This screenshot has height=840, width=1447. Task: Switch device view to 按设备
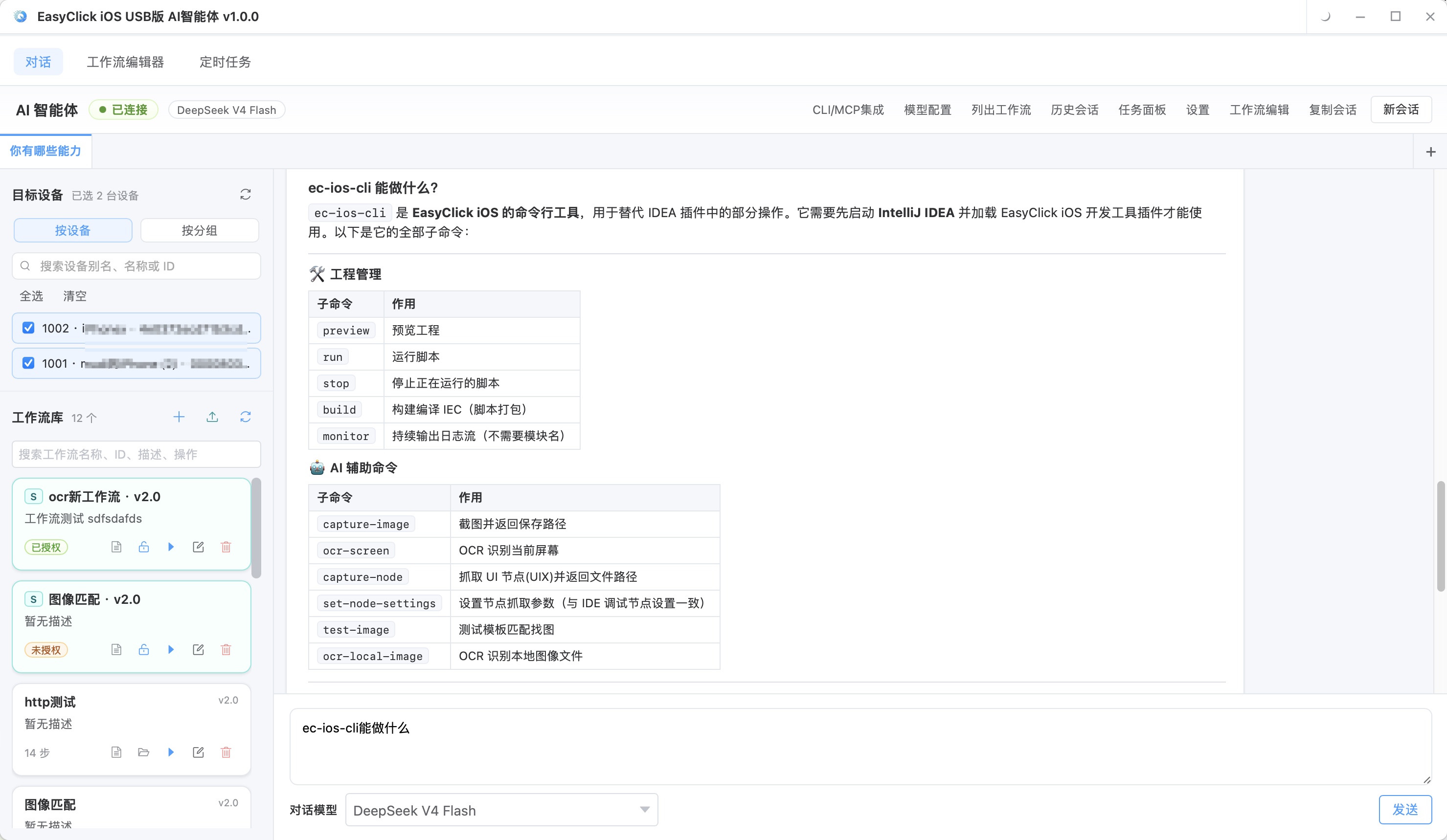pos(73,230)
